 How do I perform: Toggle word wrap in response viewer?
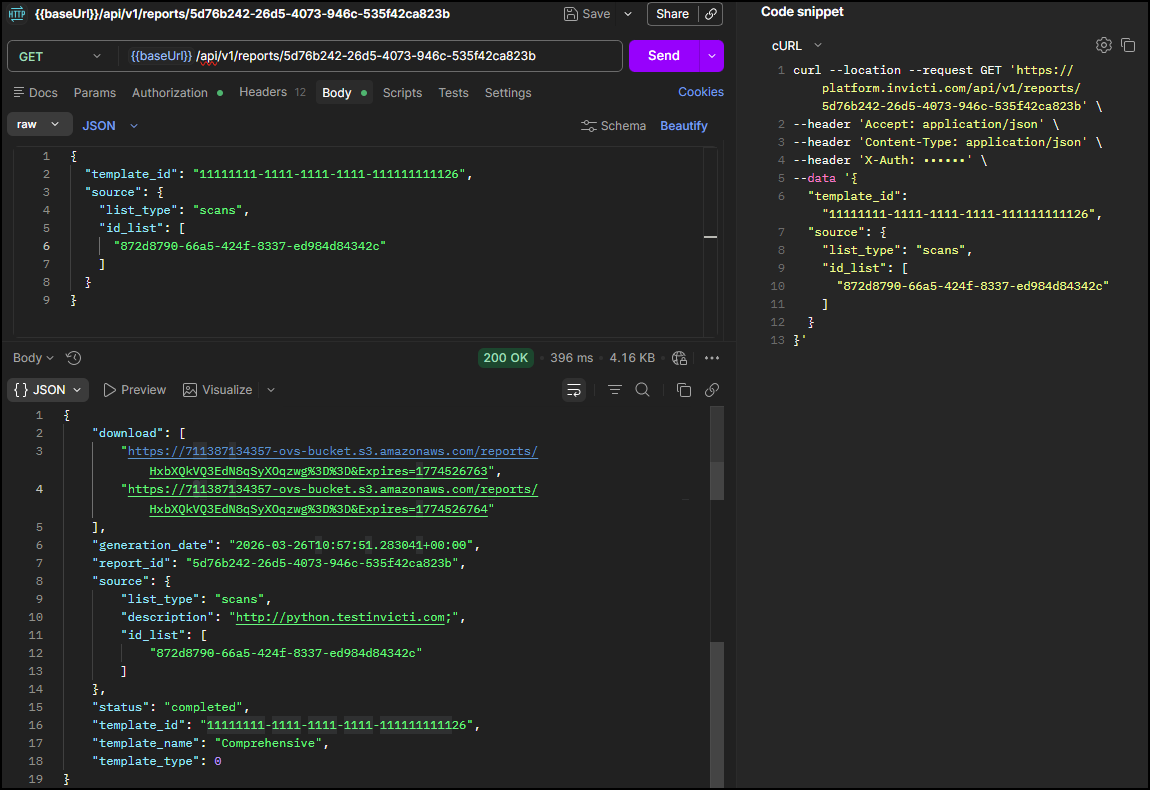pyautogui.click(x=574, y=390)
